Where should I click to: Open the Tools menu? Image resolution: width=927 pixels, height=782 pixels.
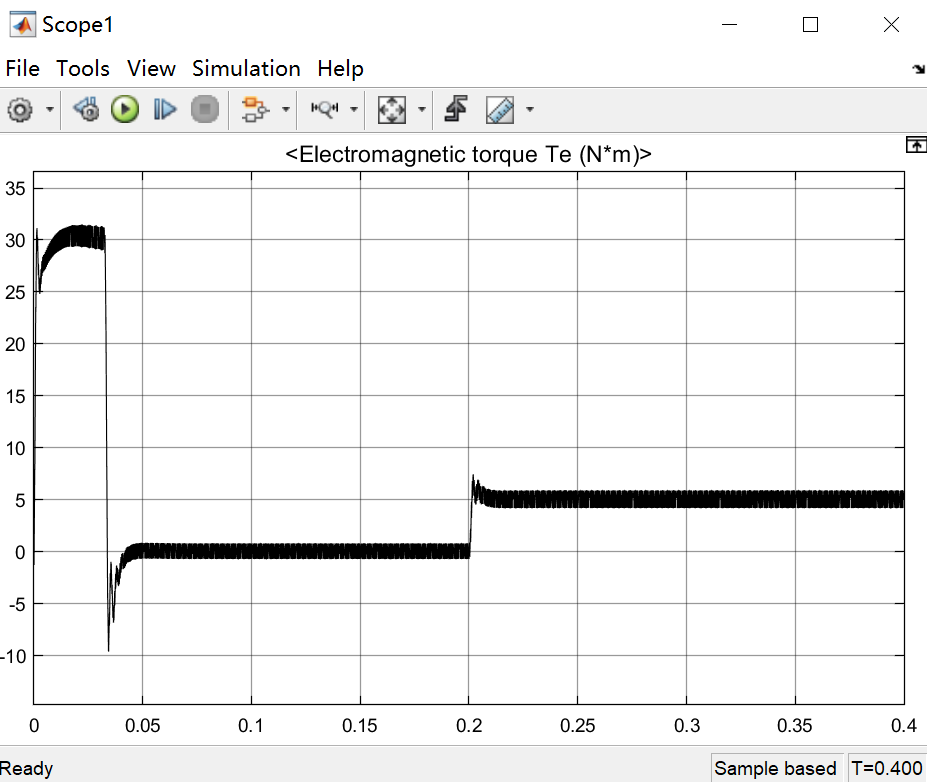click(83, 69)
